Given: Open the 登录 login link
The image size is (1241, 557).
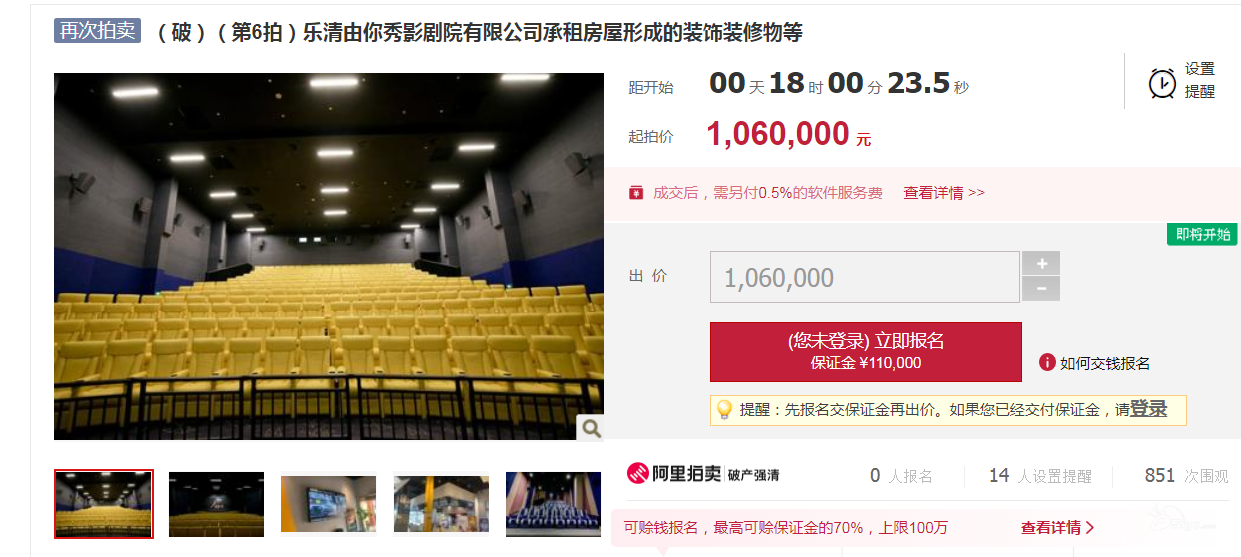Looking at the screenshot, I should click(1149, 409).
